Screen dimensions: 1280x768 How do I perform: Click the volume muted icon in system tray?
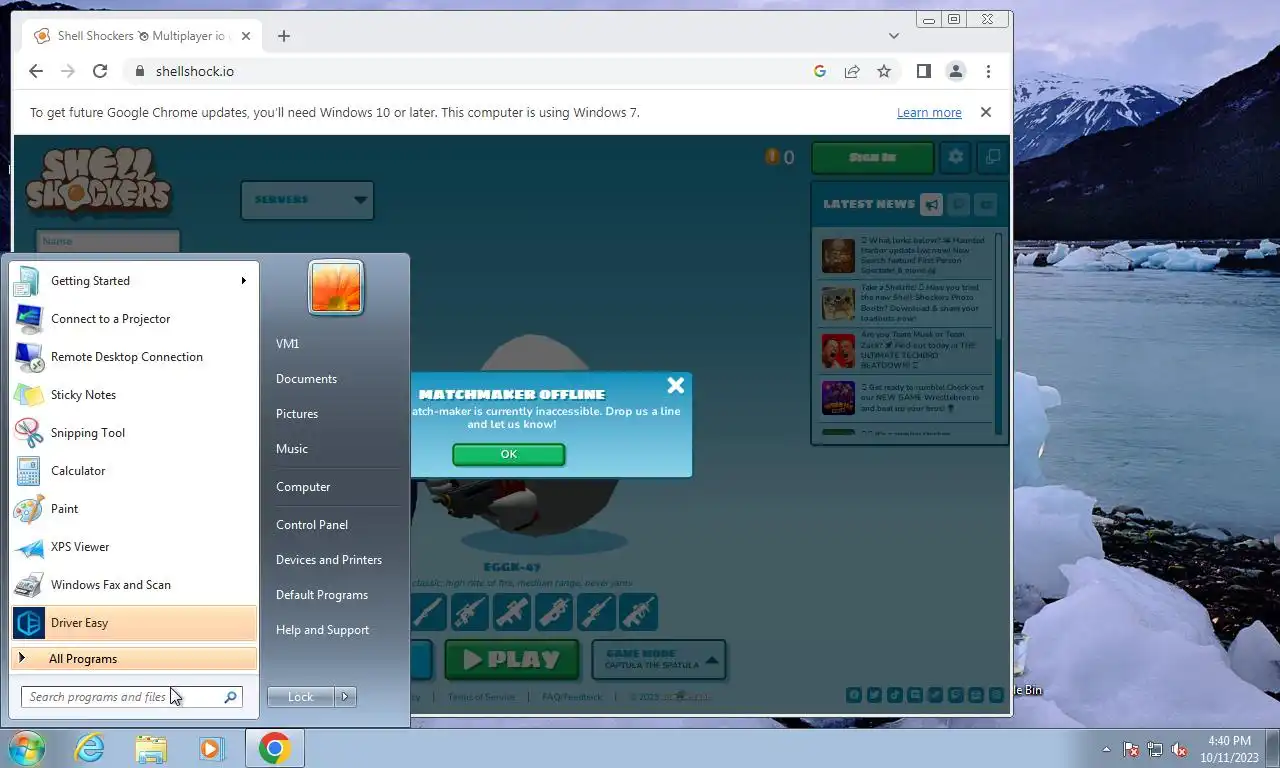coord(1179,749)
